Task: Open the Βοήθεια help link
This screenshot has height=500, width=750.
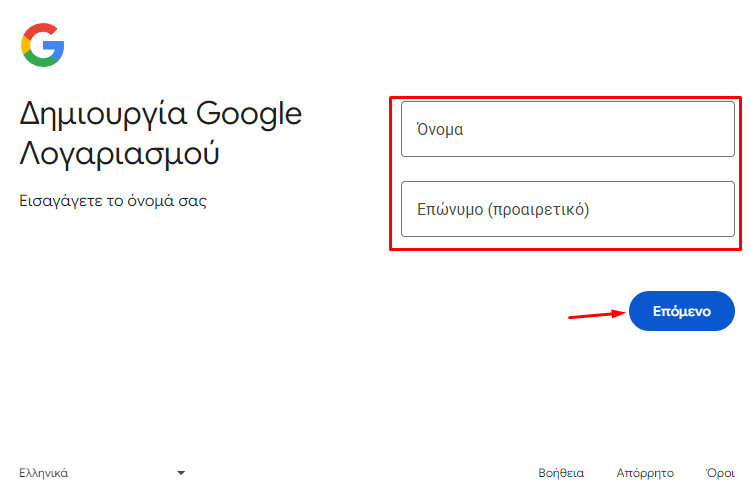Action: pos(561,473)
